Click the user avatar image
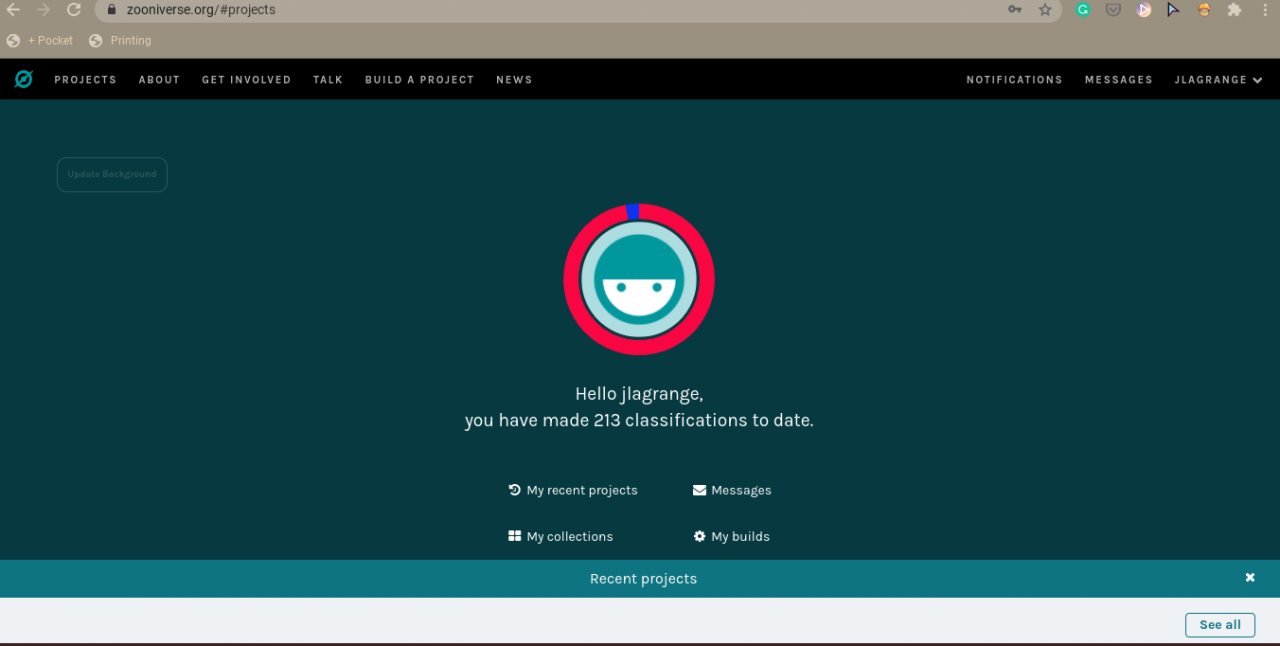Viewport: 1280px width, 646px height. click(x=639, y=279)
